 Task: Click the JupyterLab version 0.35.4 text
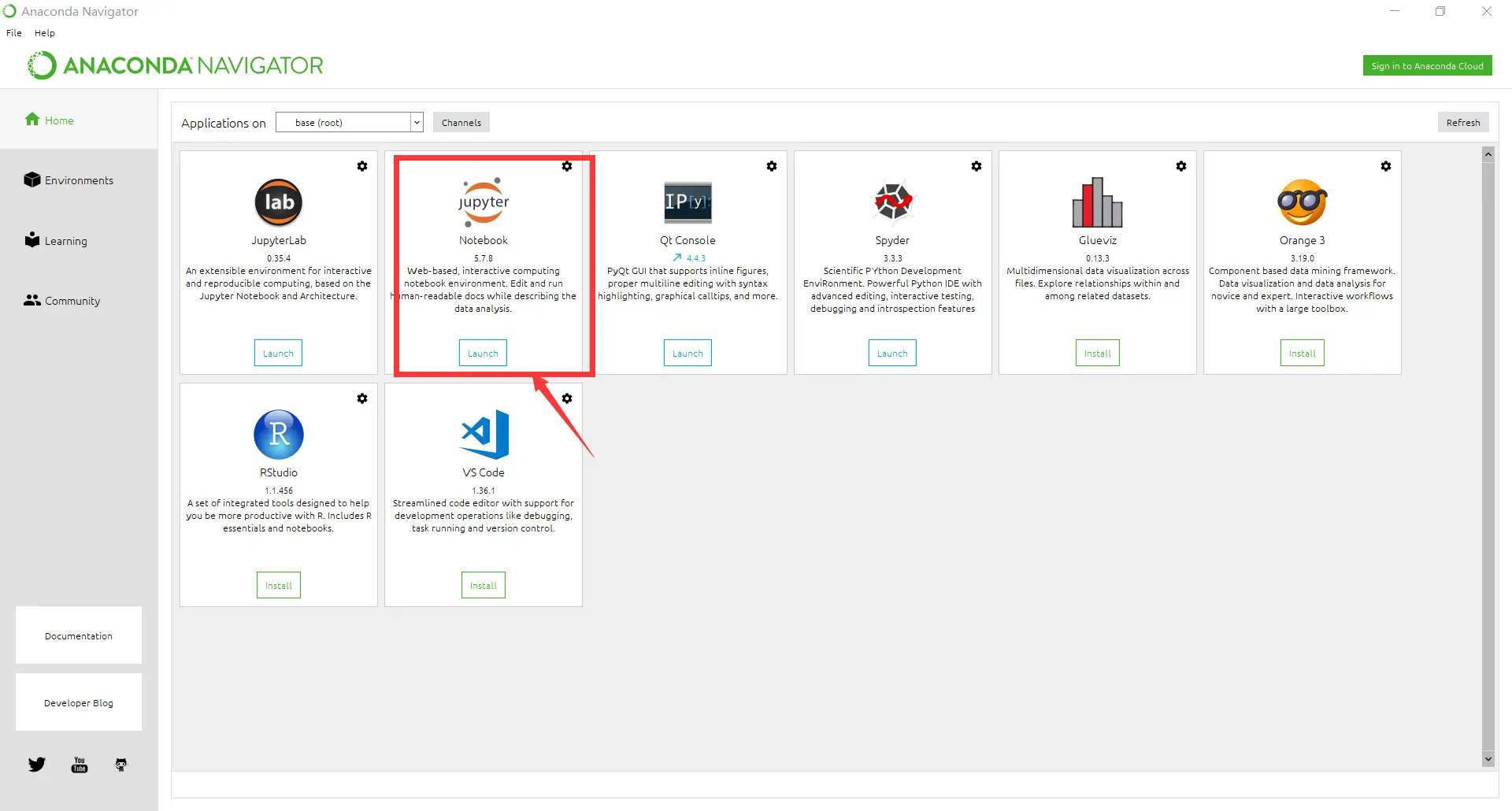tap(279, 258)
